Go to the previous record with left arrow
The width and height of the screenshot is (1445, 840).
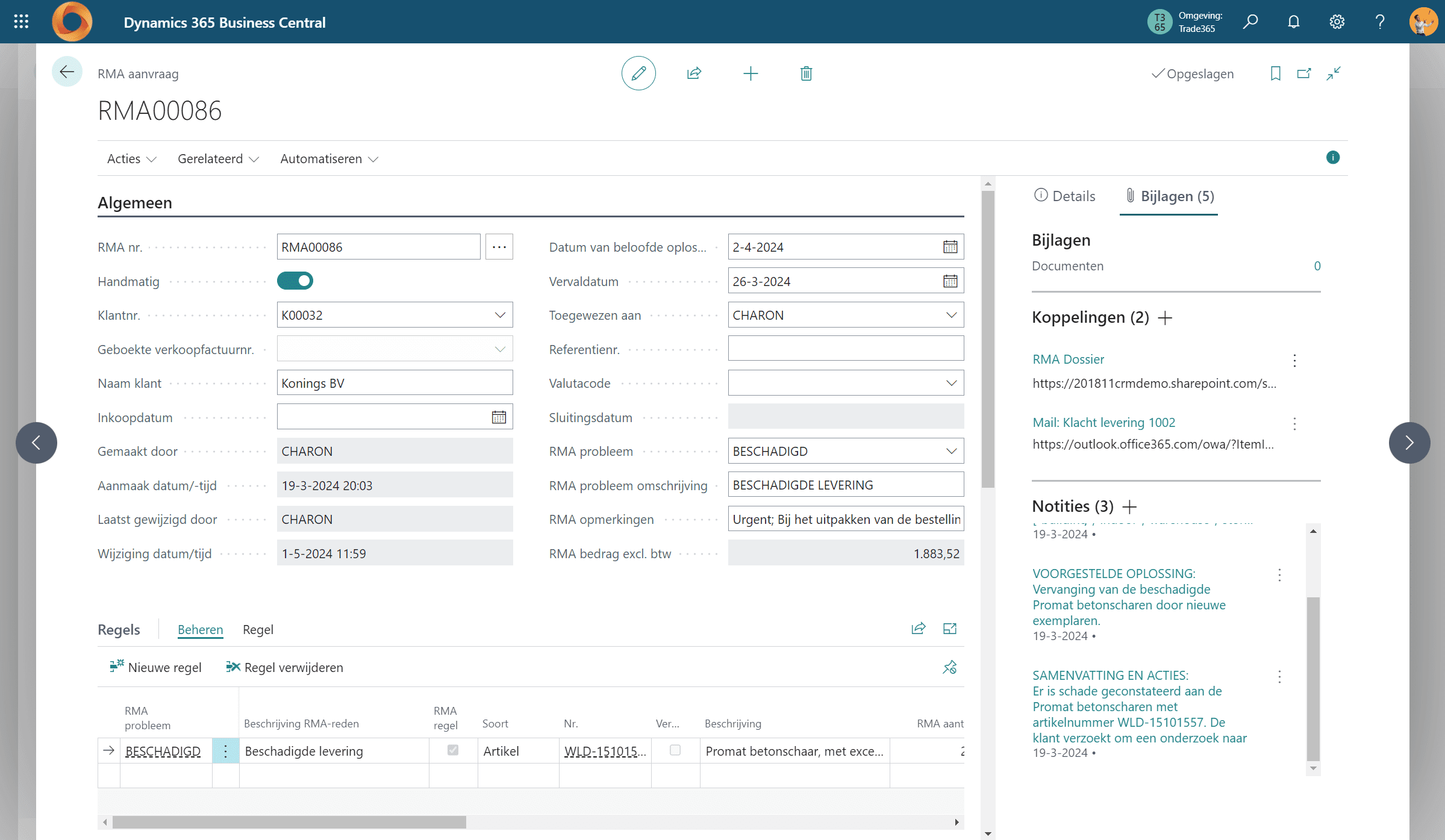tap(36, 443)
